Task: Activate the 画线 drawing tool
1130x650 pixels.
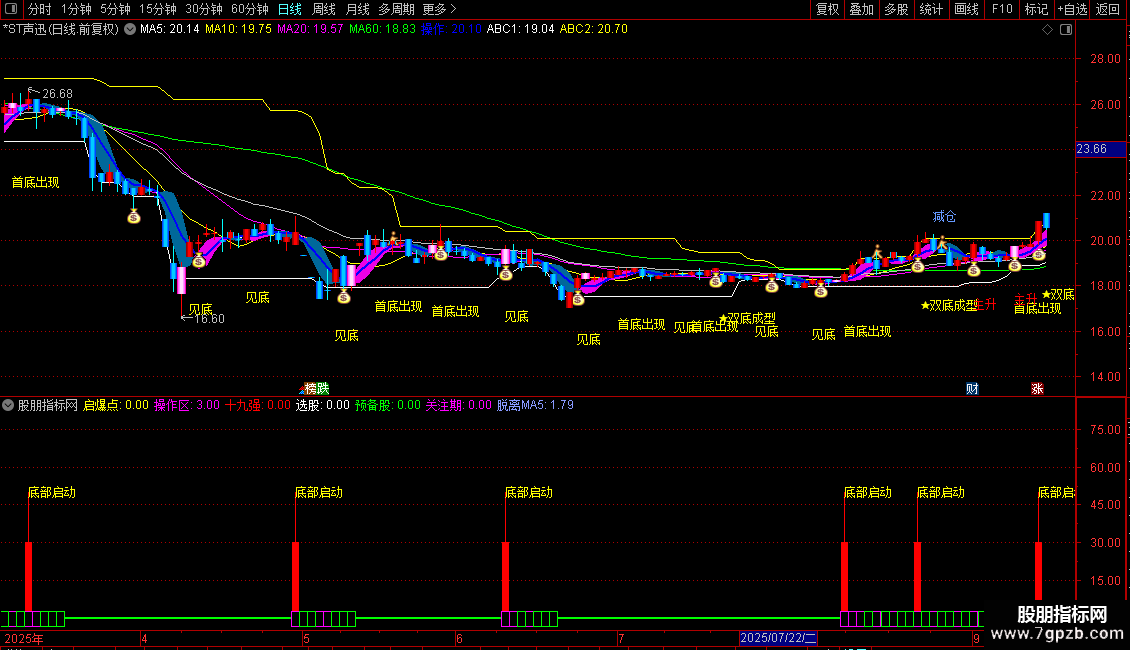Action: [x=966, y=9]
